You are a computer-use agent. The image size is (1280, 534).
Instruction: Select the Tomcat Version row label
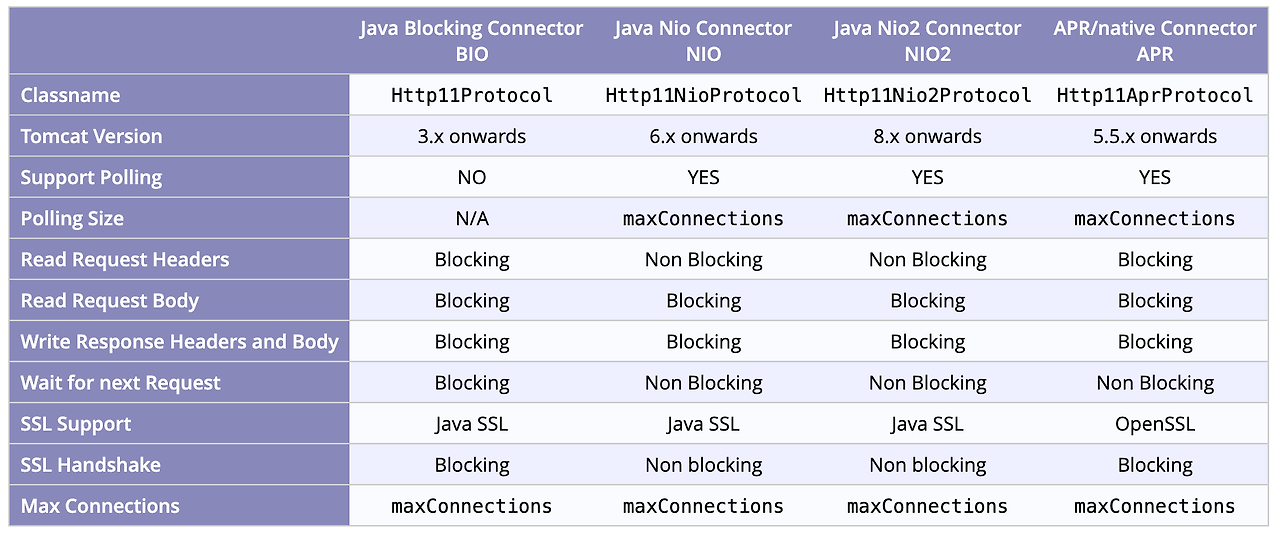tap(91, 136)
